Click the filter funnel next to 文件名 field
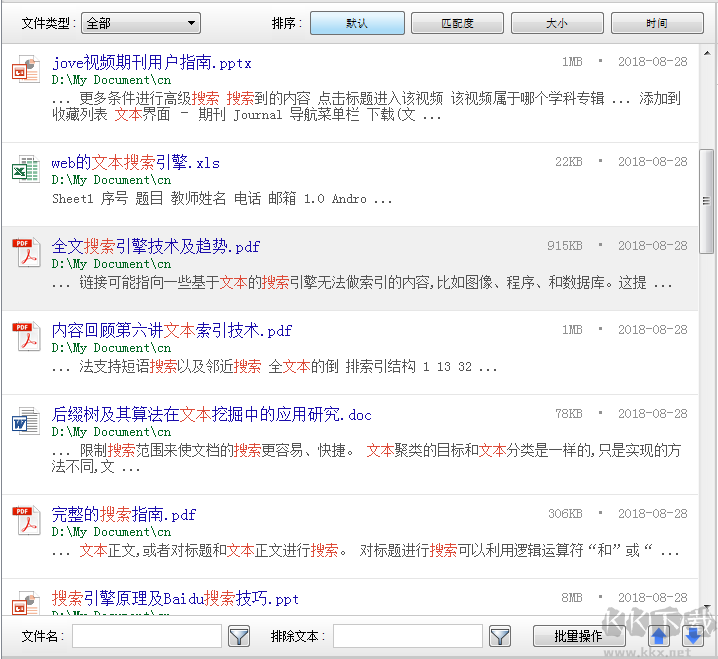 [x=239, y=636]
